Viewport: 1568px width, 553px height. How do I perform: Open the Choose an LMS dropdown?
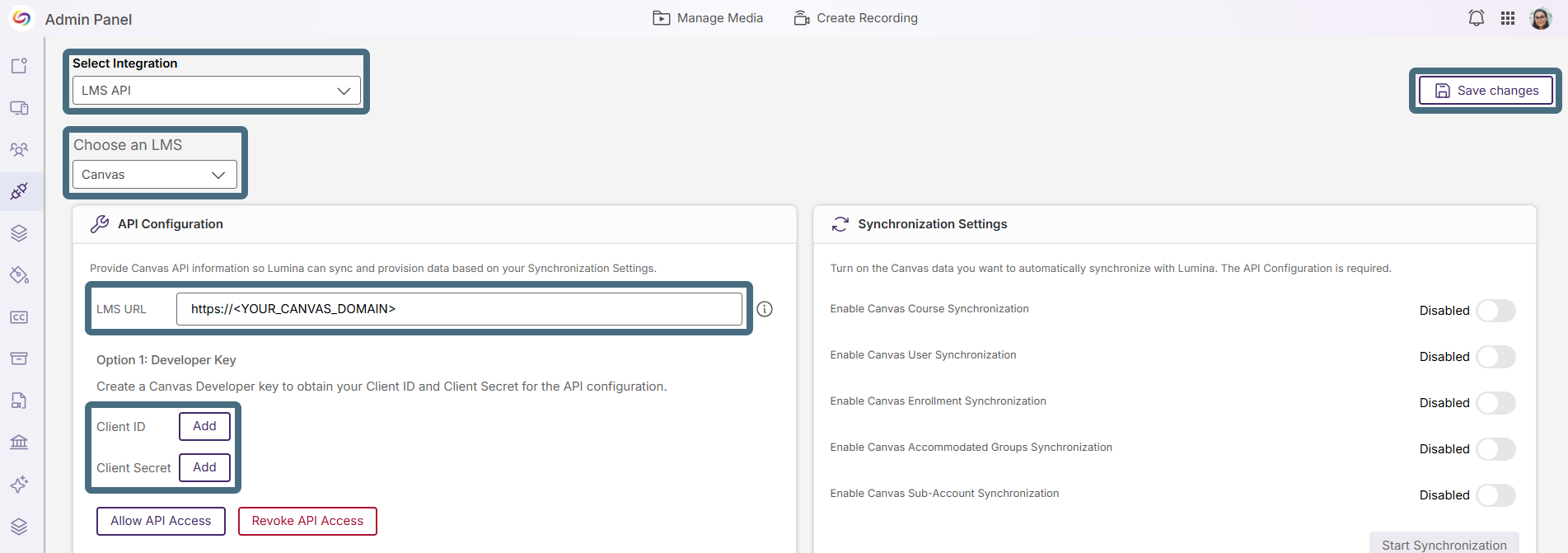coord(155,175)
